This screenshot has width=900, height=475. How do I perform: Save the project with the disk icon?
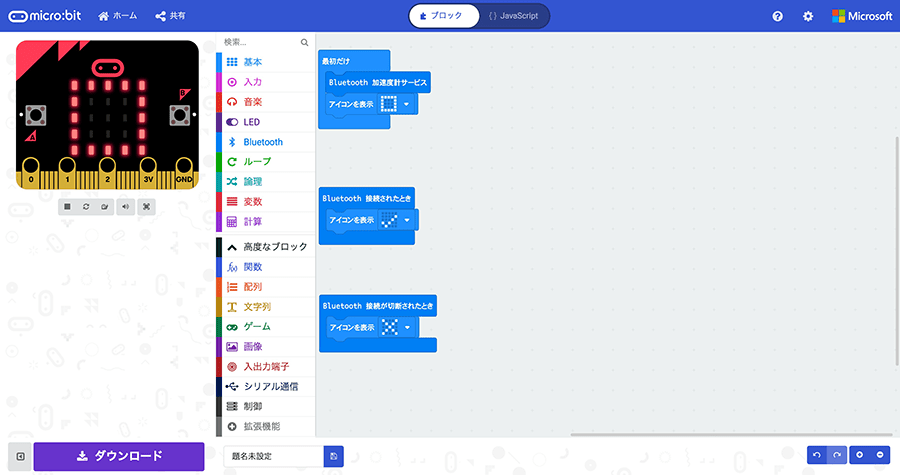[333, 457]
